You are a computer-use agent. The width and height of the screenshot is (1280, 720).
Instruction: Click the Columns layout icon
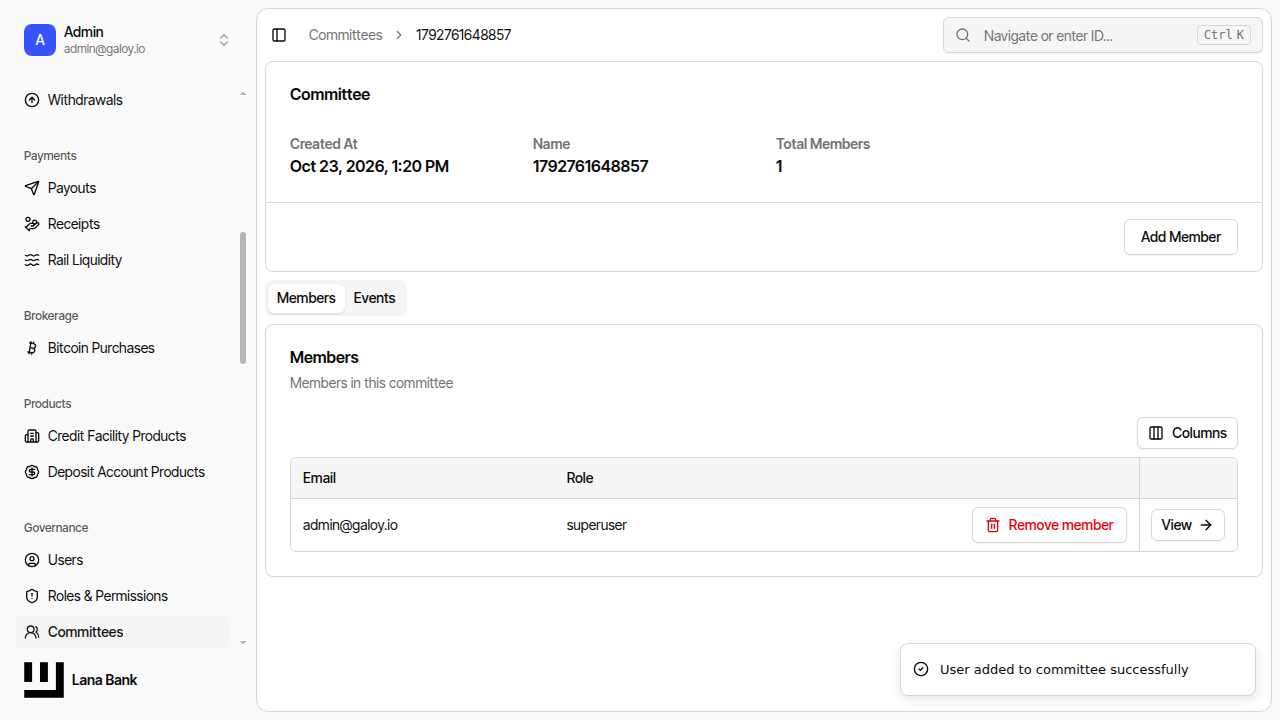point(1156,433)
